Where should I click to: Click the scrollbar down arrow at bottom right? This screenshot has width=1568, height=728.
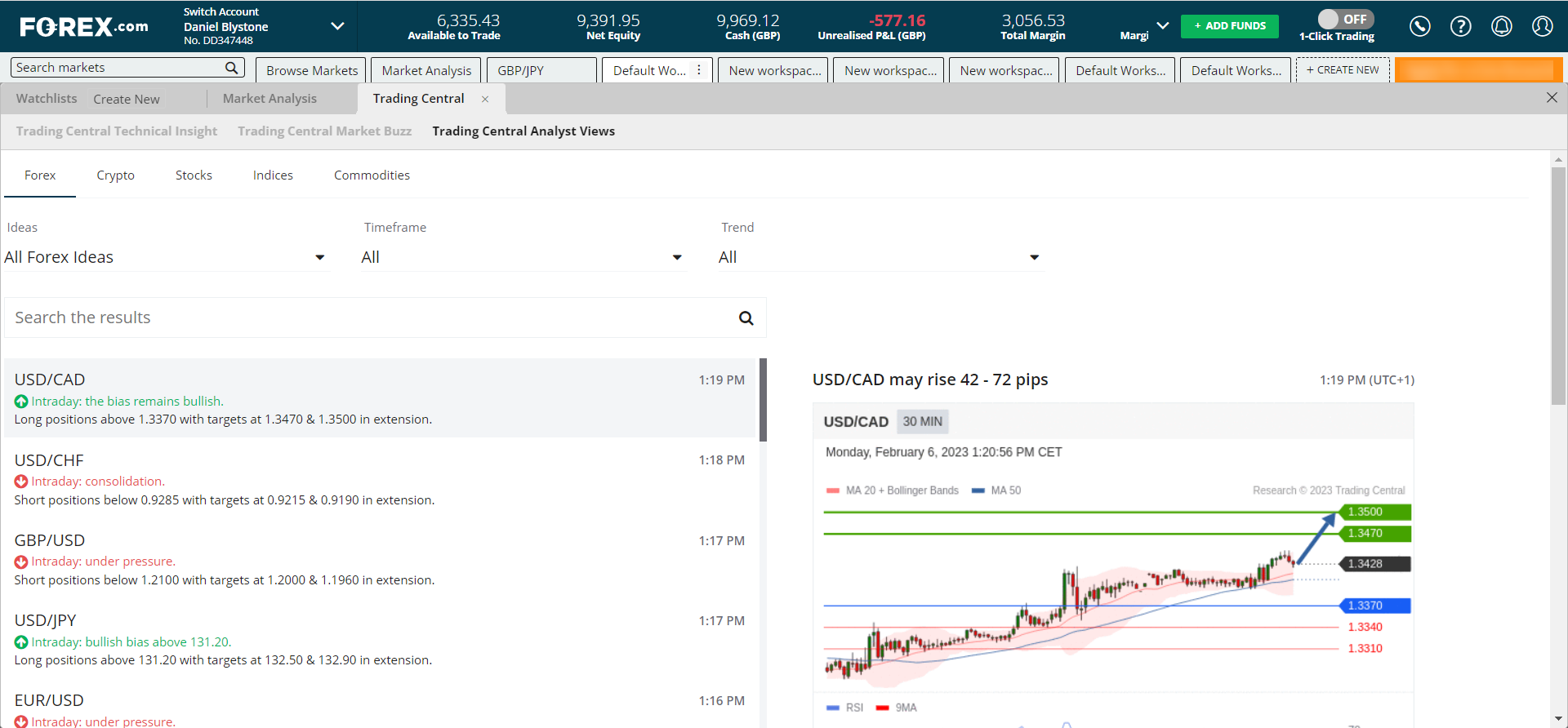1558,720
